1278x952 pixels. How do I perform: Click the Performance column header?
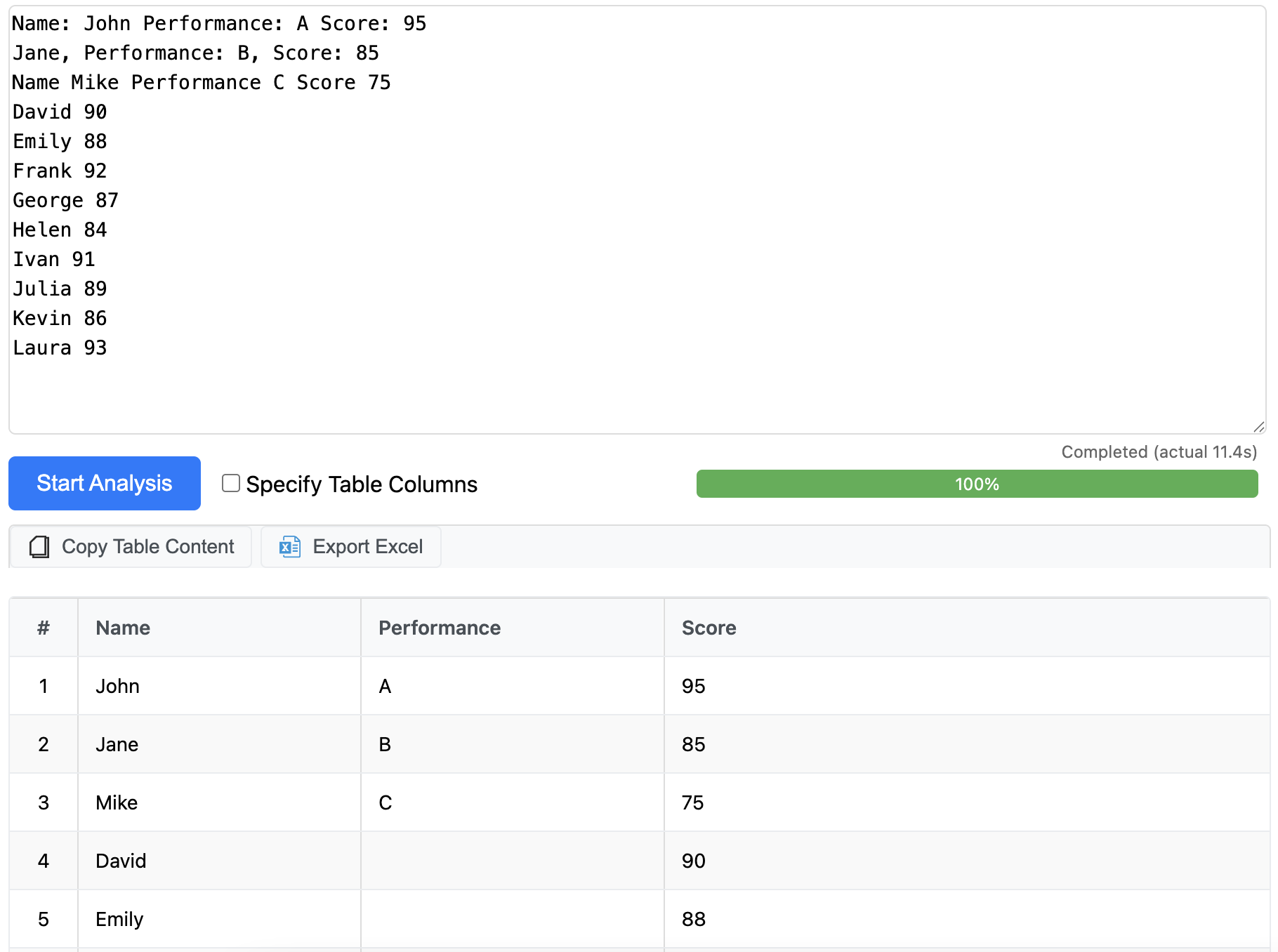tap(440, 628)
